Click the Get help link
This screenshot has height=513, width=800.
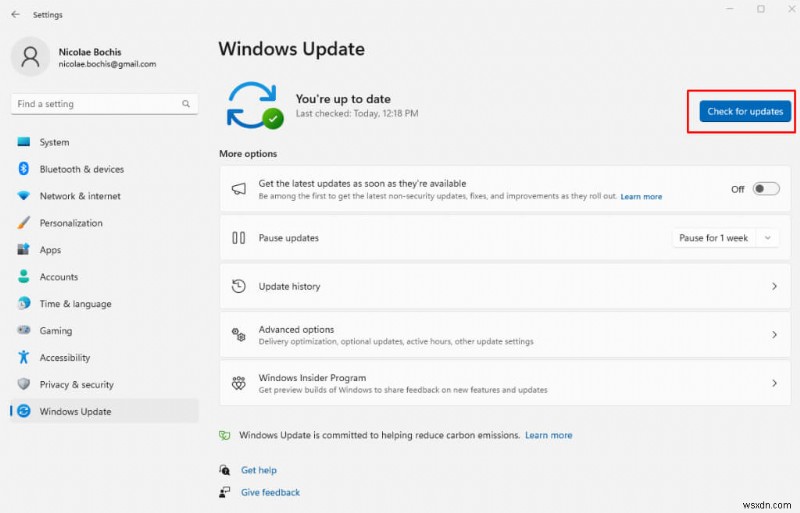point(259,470)
